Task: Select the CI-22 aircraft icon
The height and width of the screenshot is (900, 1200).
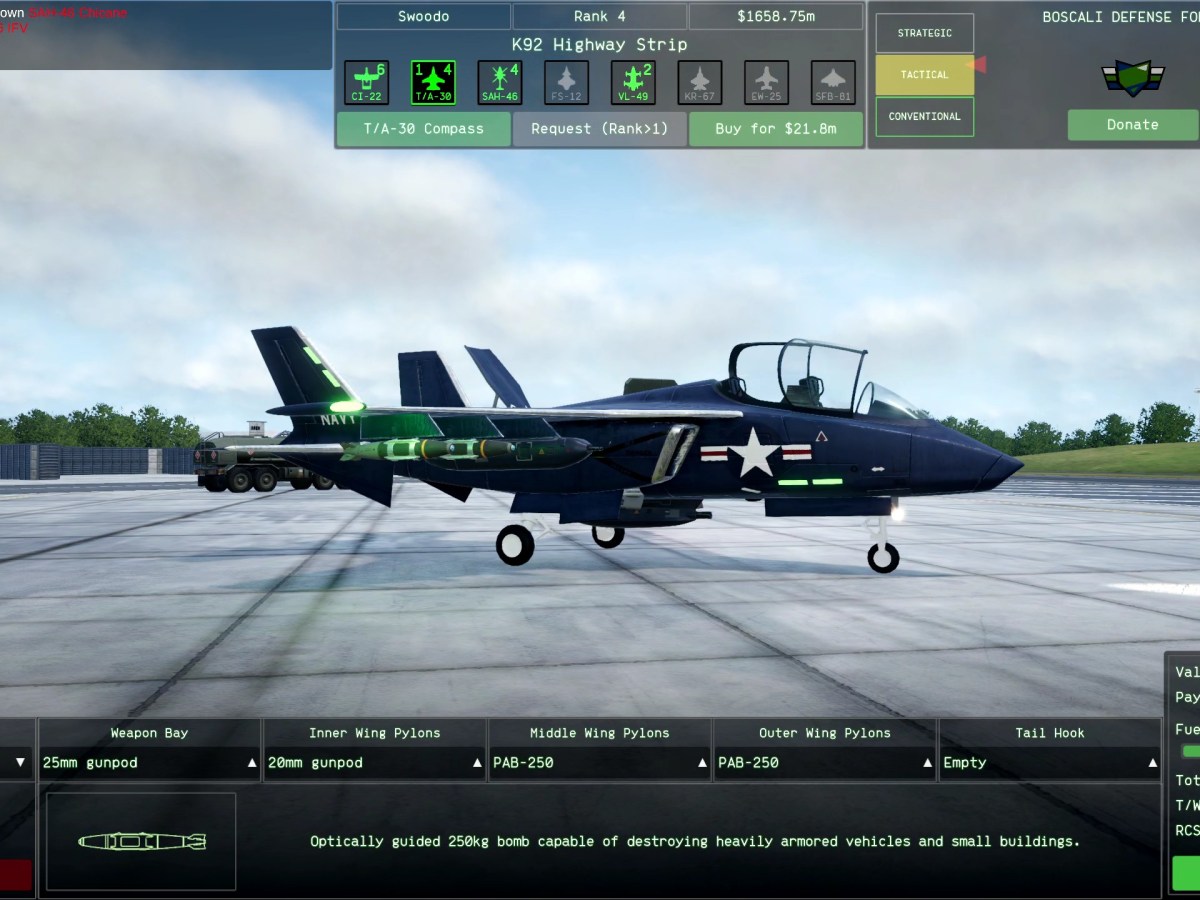Action: tap(366, 82)
